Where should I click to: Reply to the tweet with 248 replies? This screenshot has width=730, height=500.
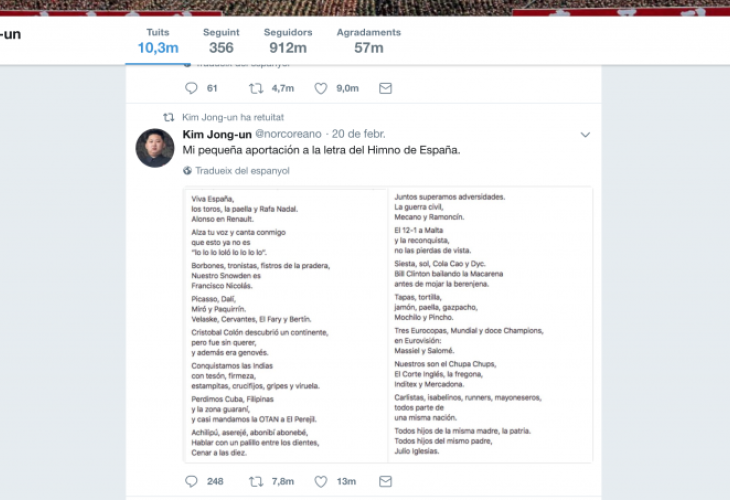point(192,481)
